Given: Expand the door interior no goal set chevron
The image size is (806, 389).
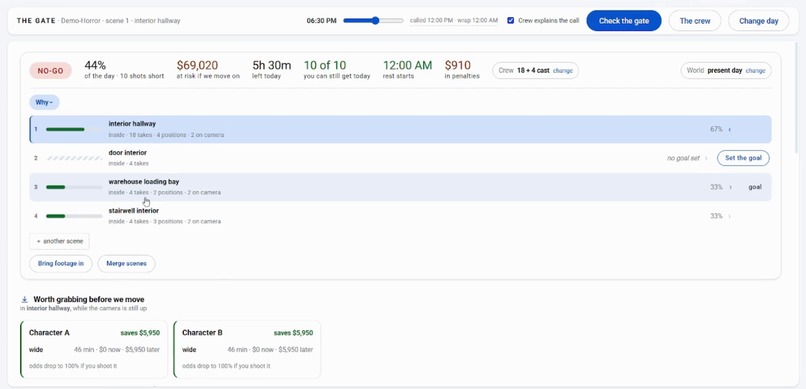Looking at the screenshot, I should (706, 158).
